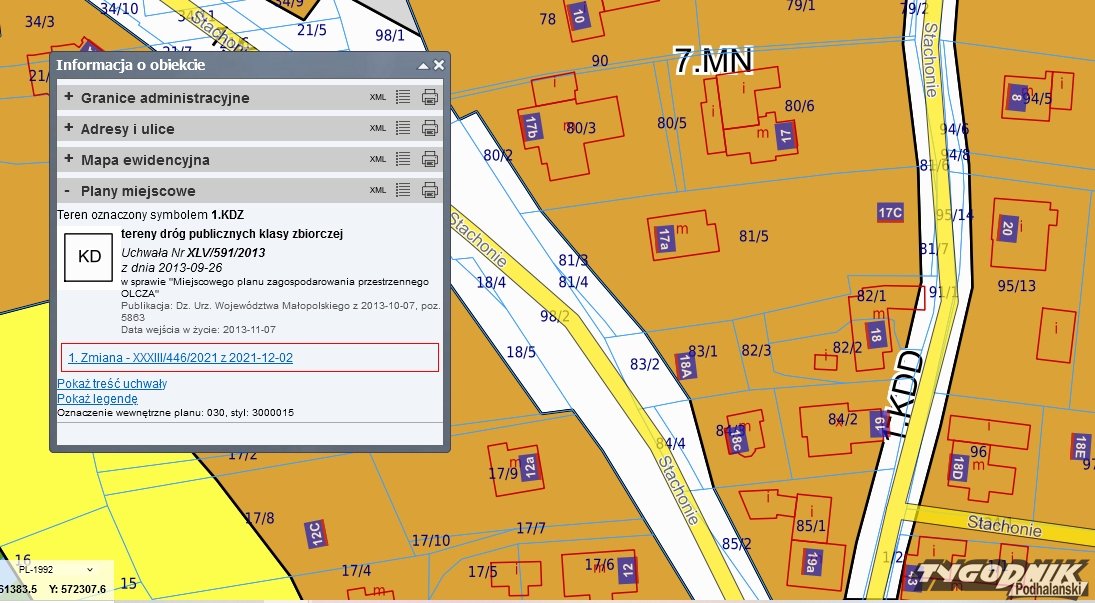Export Plany miejscowe as XML
Screen dimensions: 1095x603
tap(377, 191)
